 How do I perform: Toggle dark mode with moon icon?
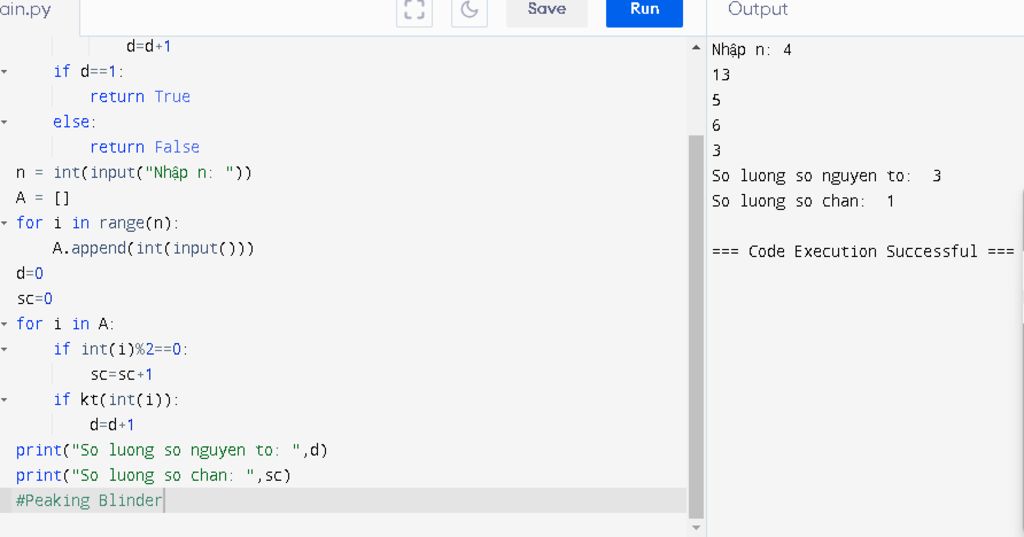point(469,10)
